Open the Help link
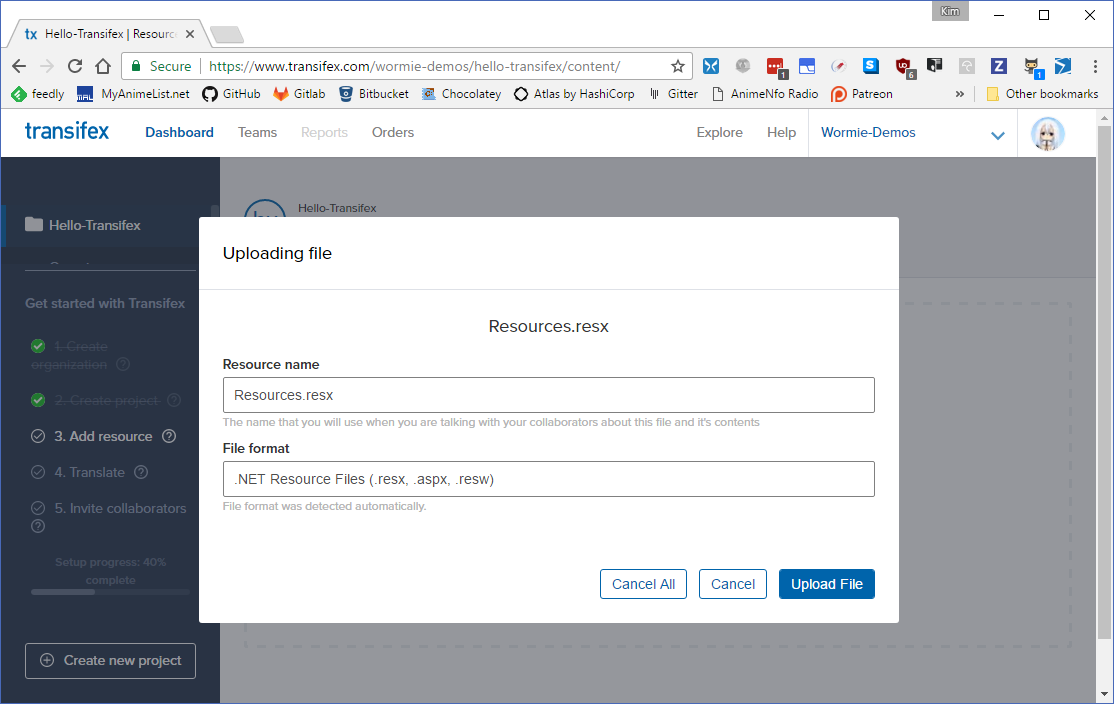 tap(782, 132)
